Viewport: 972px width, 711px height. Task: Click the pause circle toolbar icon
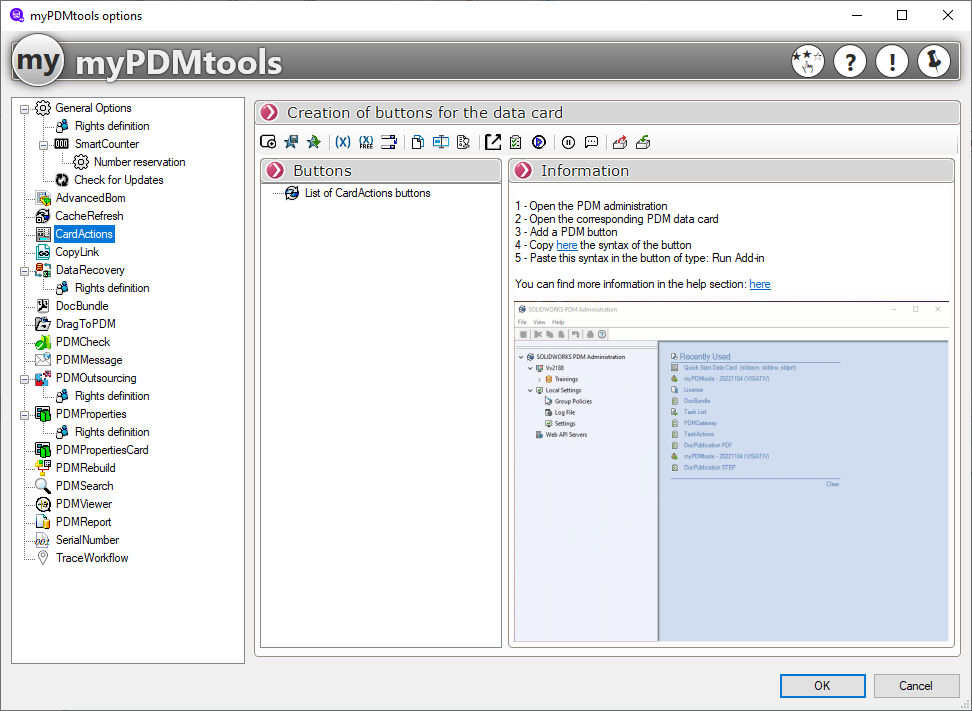pos(568,142)
